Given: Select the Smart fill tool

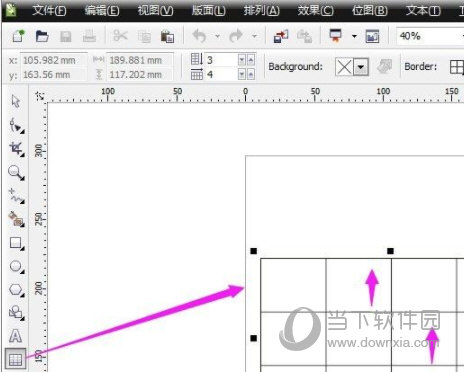Looking at the screenshot, I should coord(16,219).
